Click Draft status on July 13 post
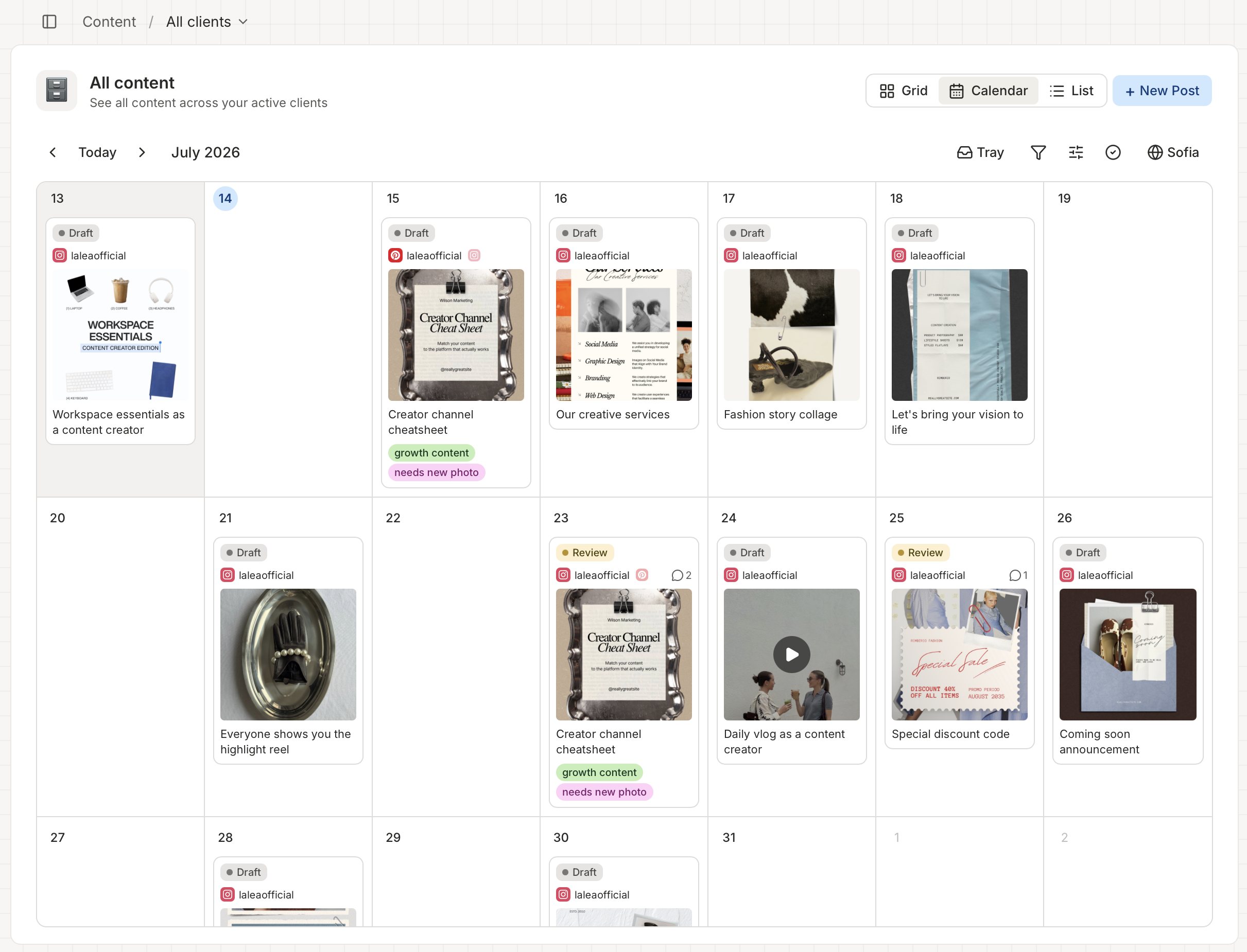1247x952 pixels. coord(75,233)
